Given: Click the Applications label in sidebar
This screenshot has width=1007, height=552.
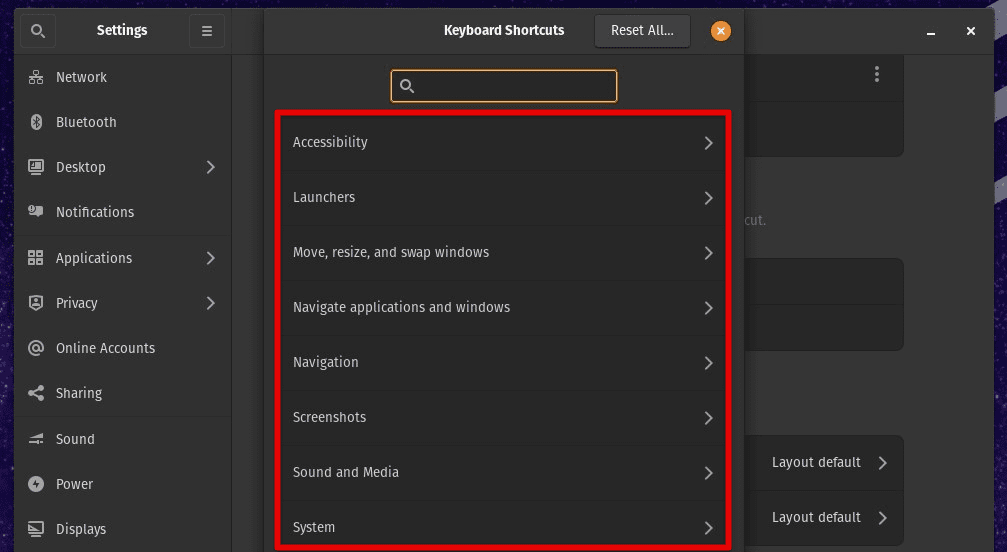Looking at the screenshot, I should point(94,258).
